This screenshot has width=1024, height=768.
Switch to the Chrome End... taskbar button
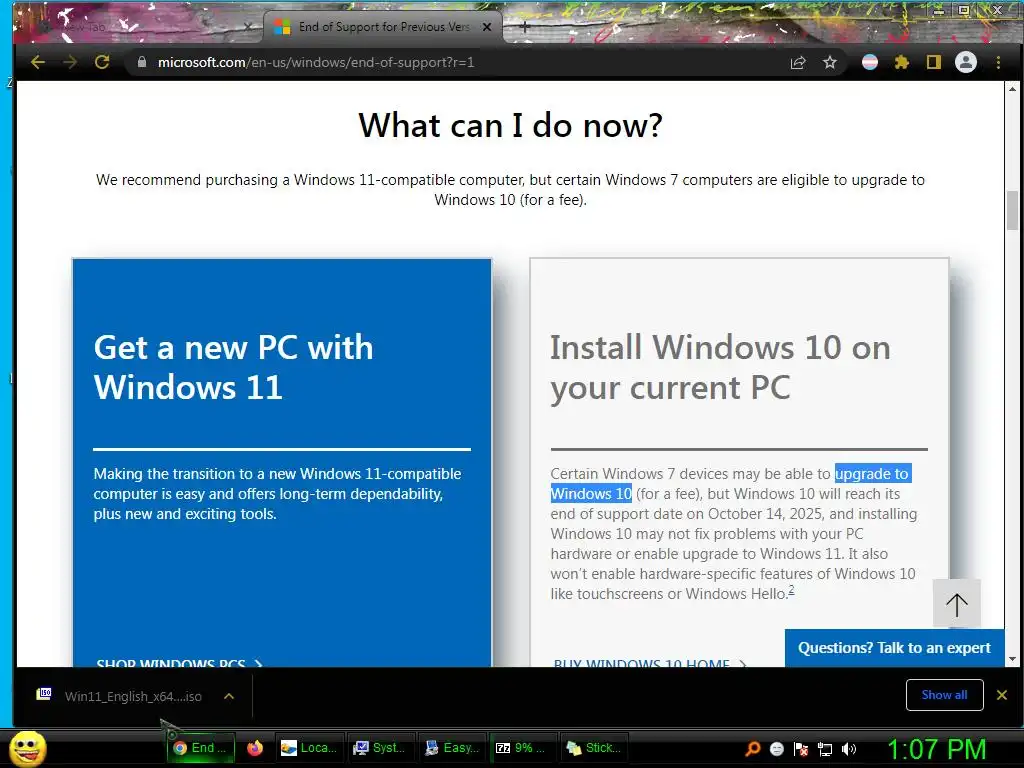[200, 748]
